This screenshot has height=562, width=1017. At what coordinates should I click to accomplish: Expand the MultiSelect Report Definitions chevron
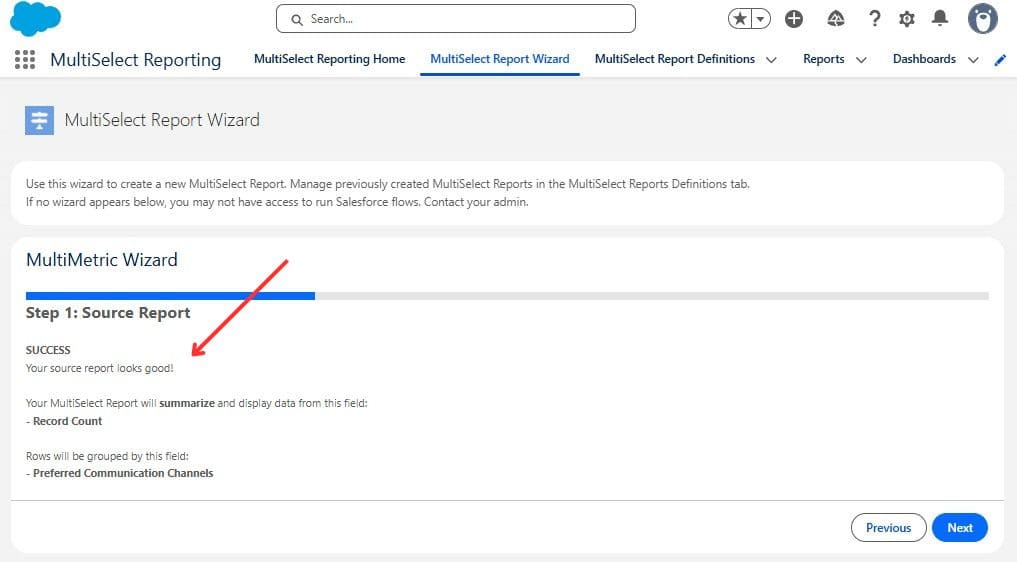771,60
